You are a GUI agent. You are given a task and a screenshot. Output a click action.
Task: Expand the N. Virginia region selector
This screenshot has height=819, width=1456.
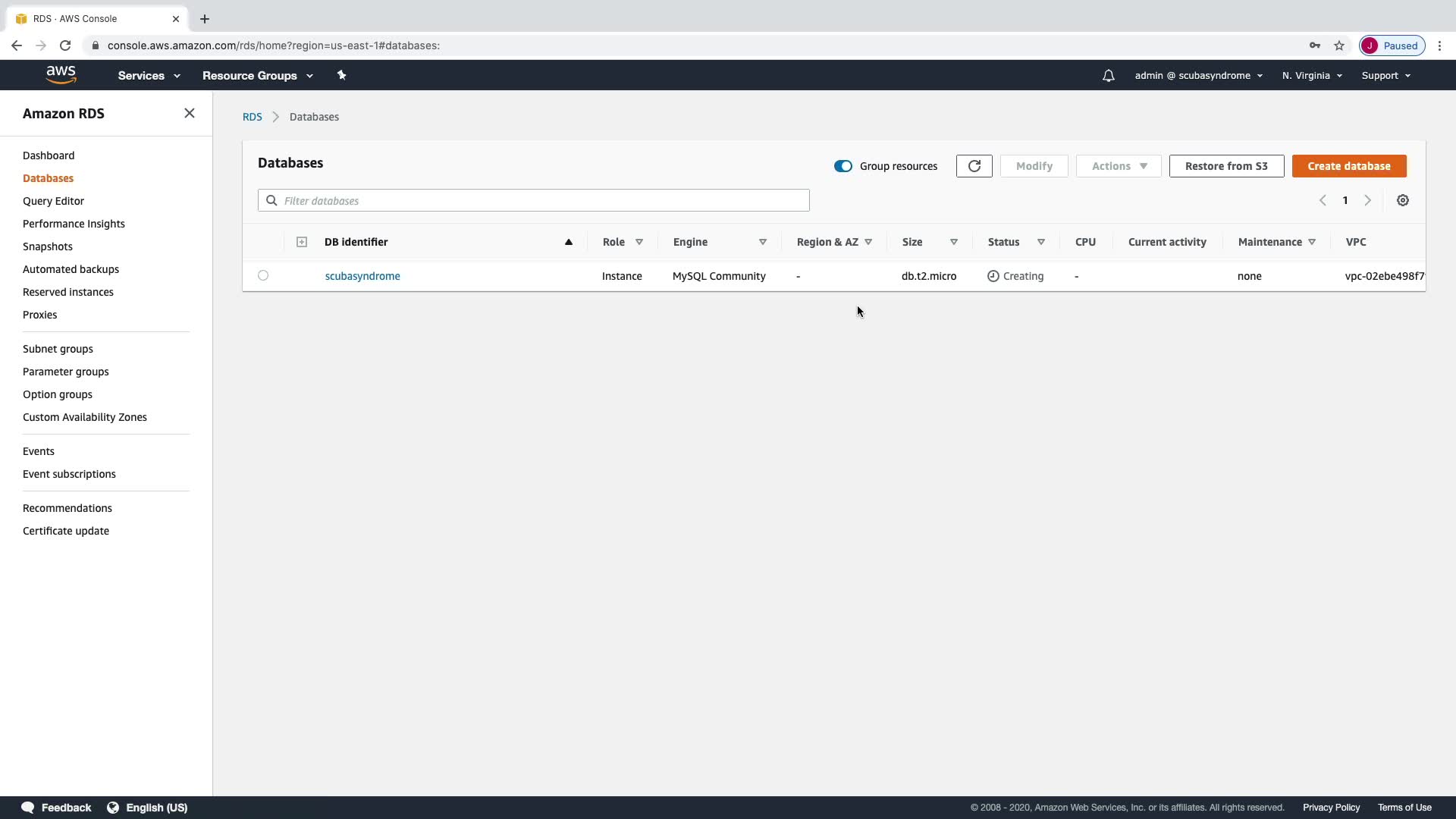tap(1312, 76)
